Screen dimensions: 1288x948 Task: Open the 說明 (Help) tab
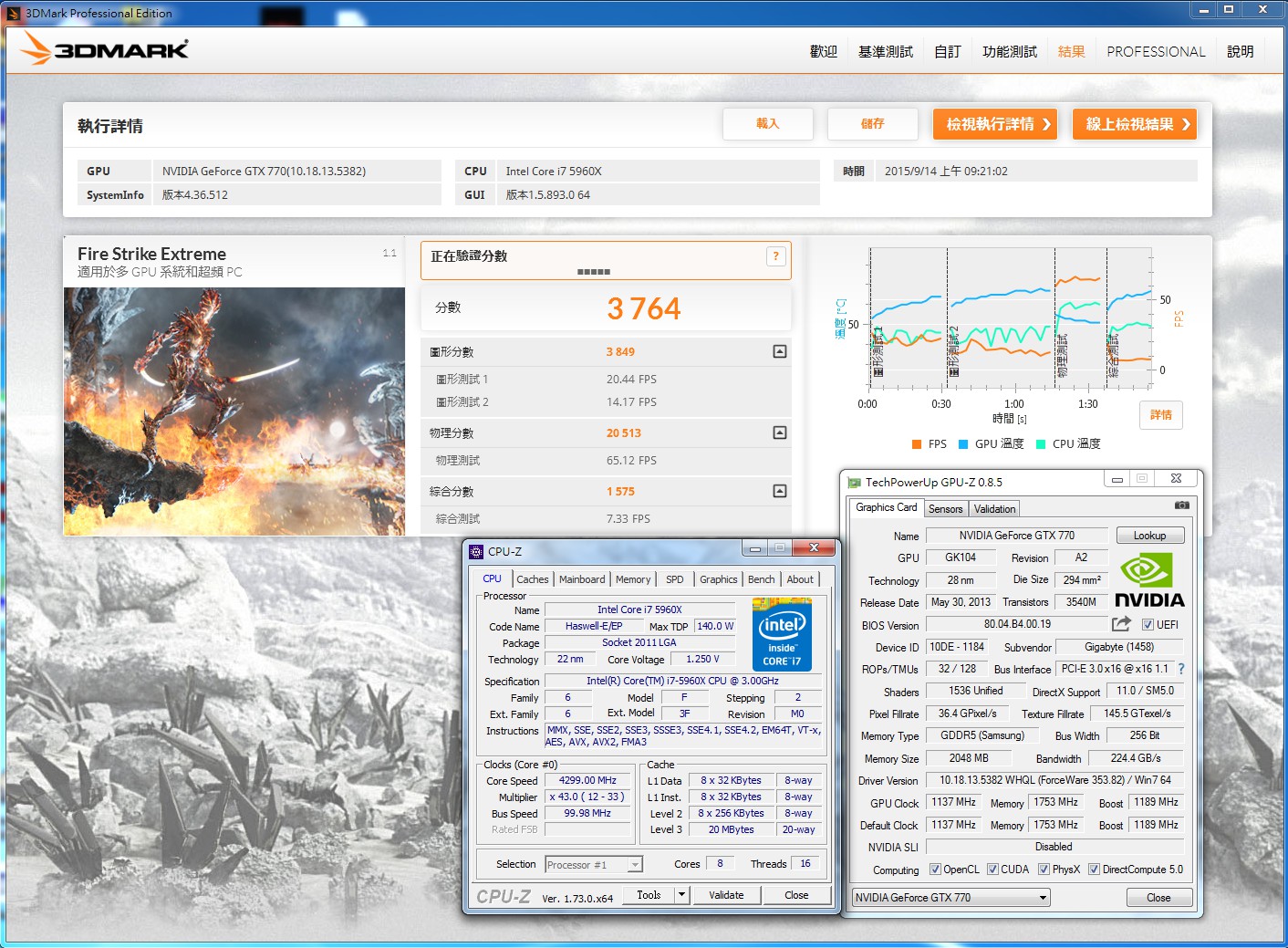(1241, 52)
